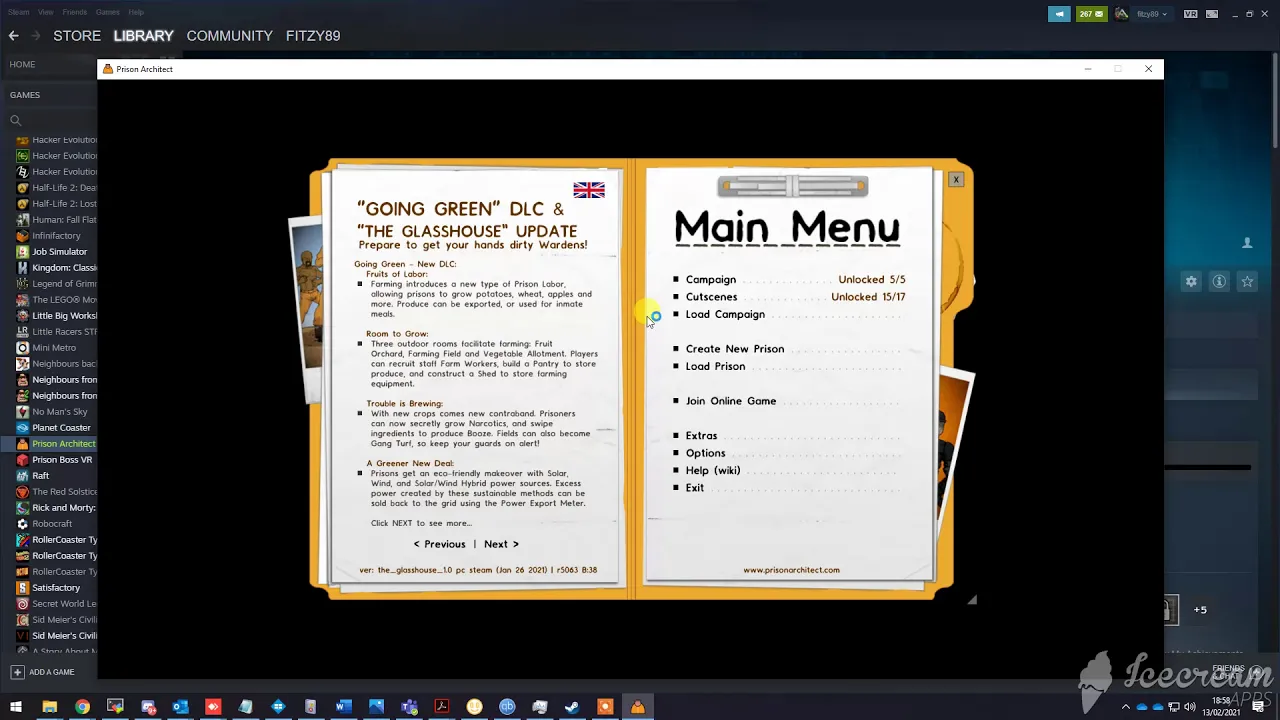Open www.prisonarchitect.com link
Screen dimensions: 1280x720
tap(791, 570)
